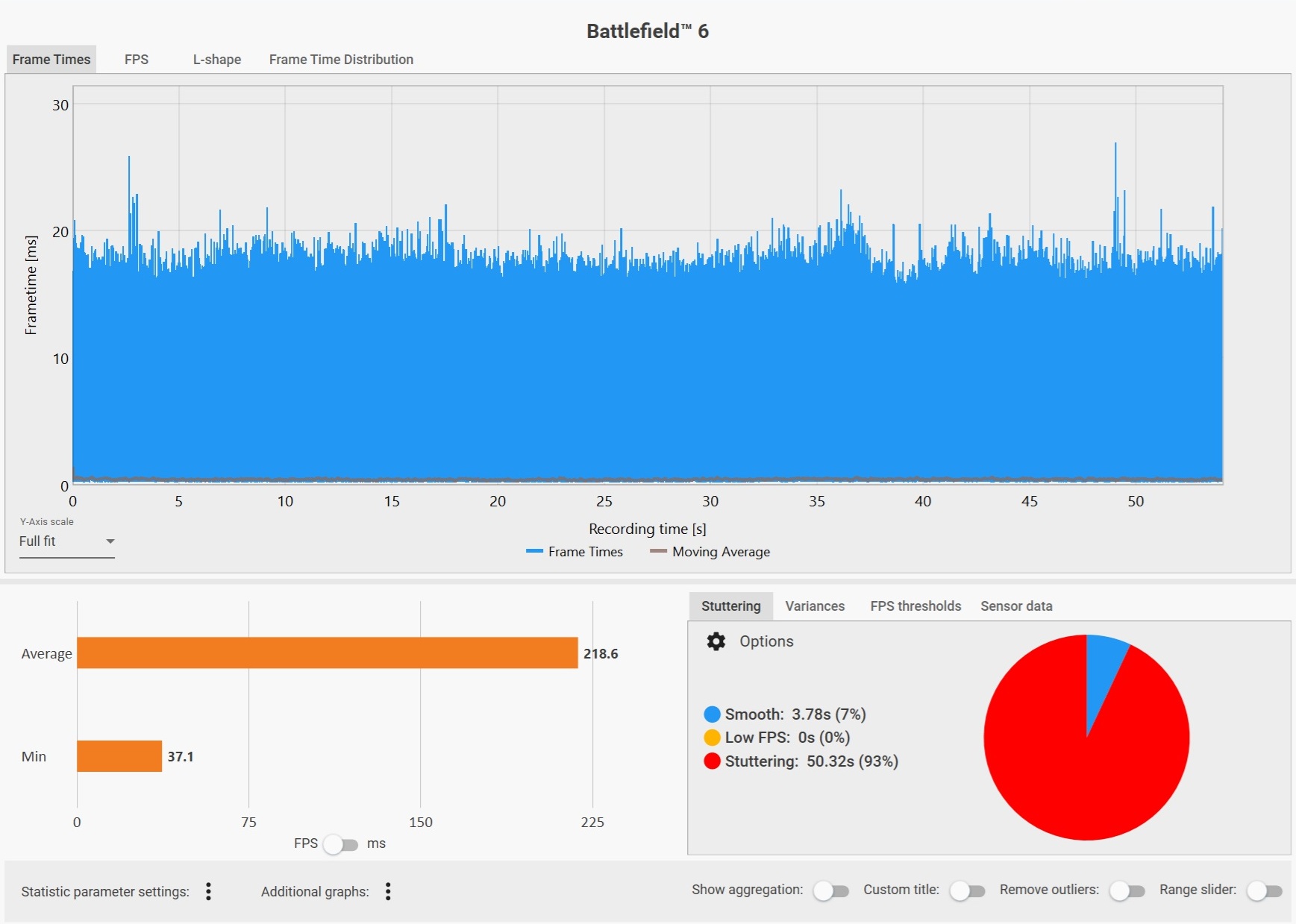This screenshot has width=1296, height=924.
Task: Open Statistic parameter settings three-dot menu
Action: click(209, 891)
